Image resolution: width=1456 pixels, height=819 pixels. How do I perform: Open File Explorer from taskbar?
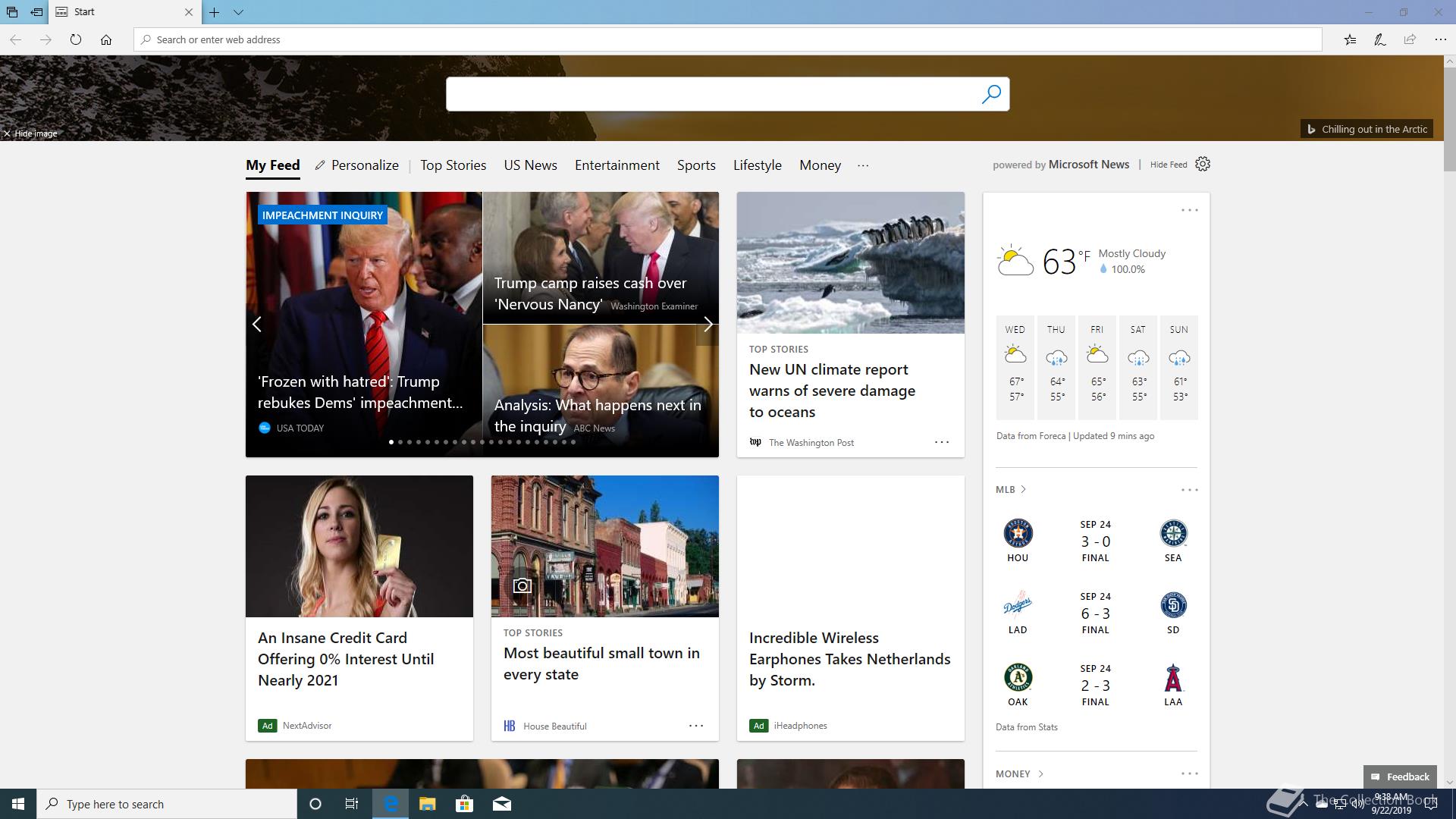coord(428,804)
